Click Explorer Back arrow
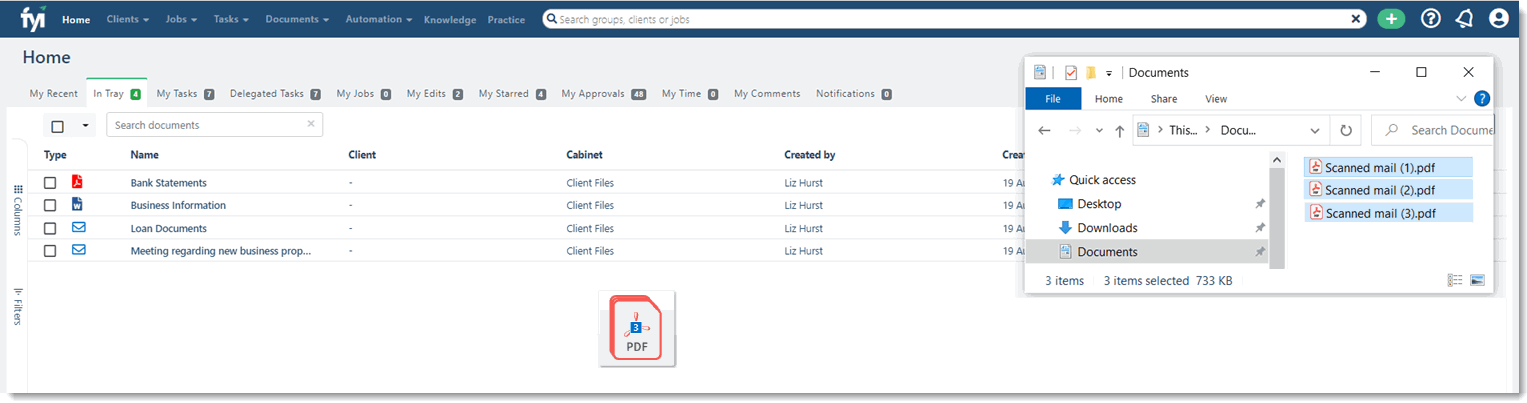This screenshot has width=1527, height=403. point(1044,130)
